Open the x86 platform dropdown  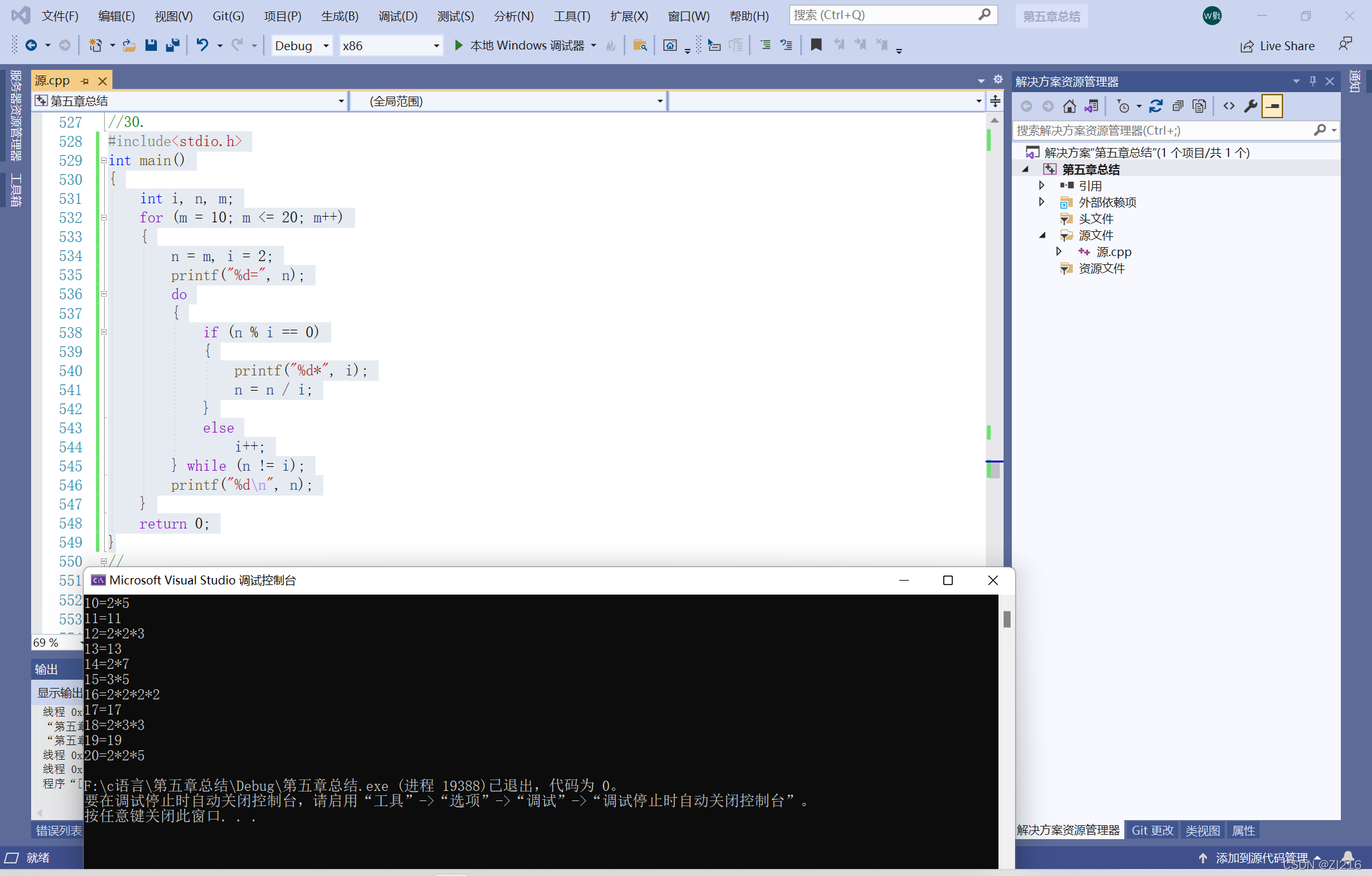tap(391, 46)
